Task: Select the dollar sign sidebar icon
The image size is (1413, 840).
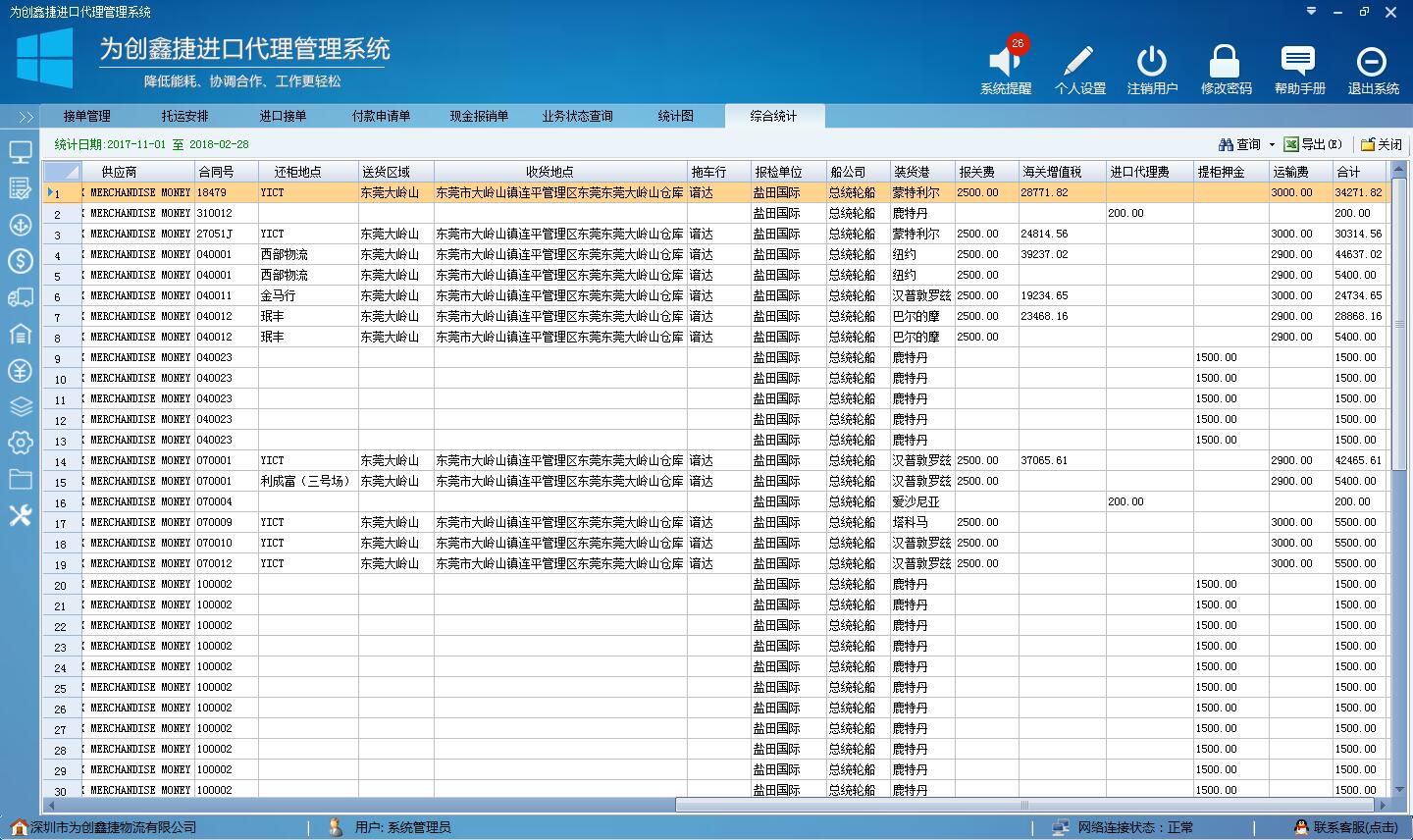Action: click(x=21, y=261)
